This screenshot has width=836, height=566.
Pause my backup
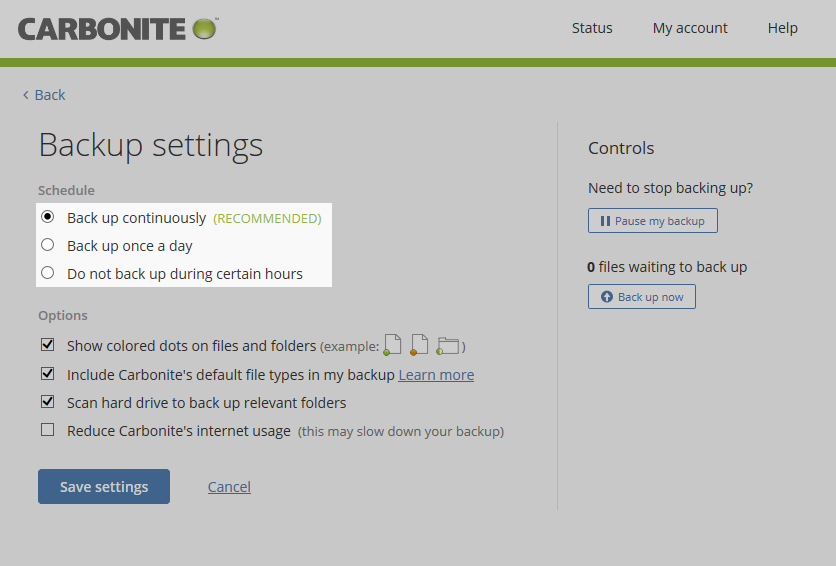652,221
